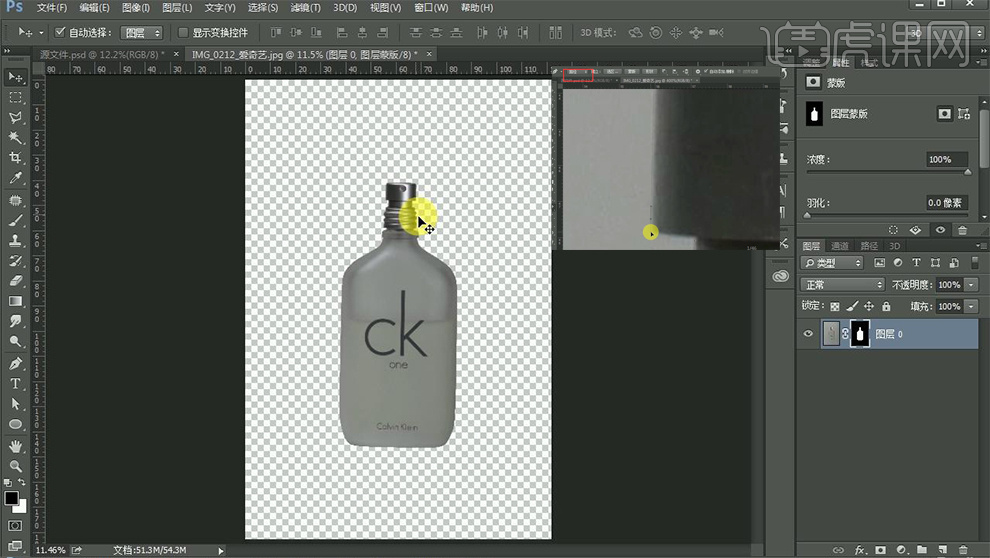Image resolution: width=990 pixels, height=558 pixels.
Task: Select the Ellipse shape tool
Action: [x=15, y=424]
